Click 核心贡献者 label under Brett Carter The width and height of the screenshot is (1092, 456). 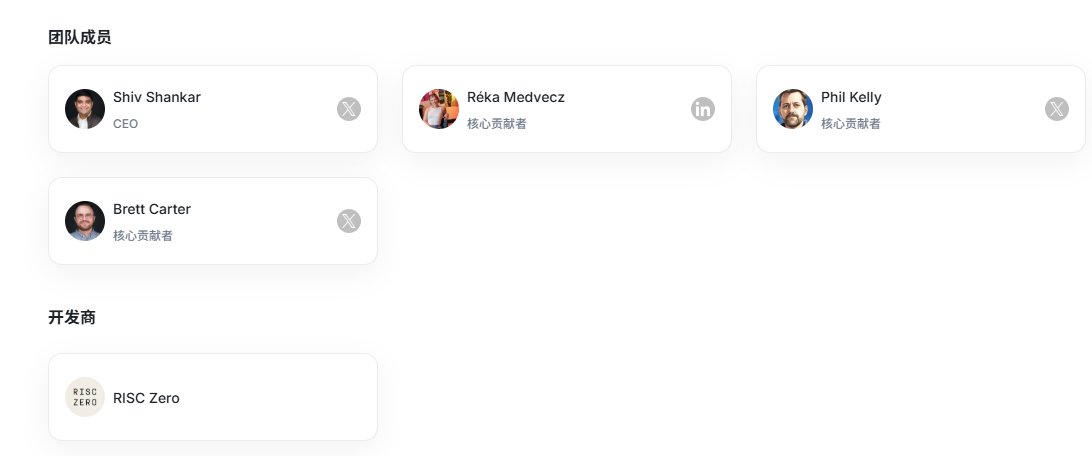(x=143, y=236)
